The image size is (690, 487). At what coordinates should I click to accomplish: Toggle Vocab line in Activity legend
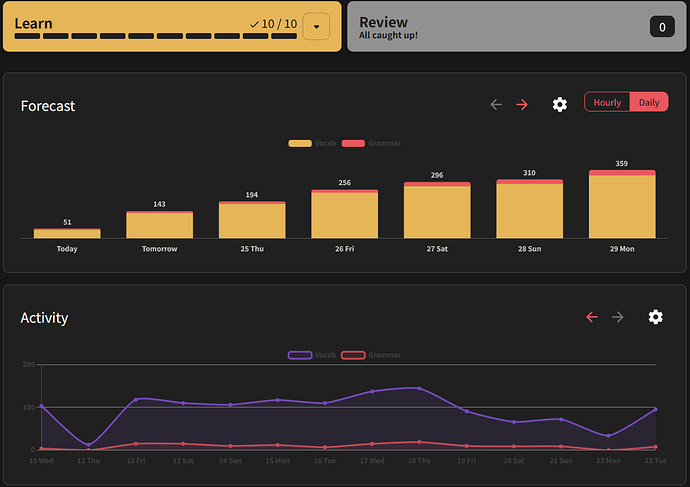312,355
